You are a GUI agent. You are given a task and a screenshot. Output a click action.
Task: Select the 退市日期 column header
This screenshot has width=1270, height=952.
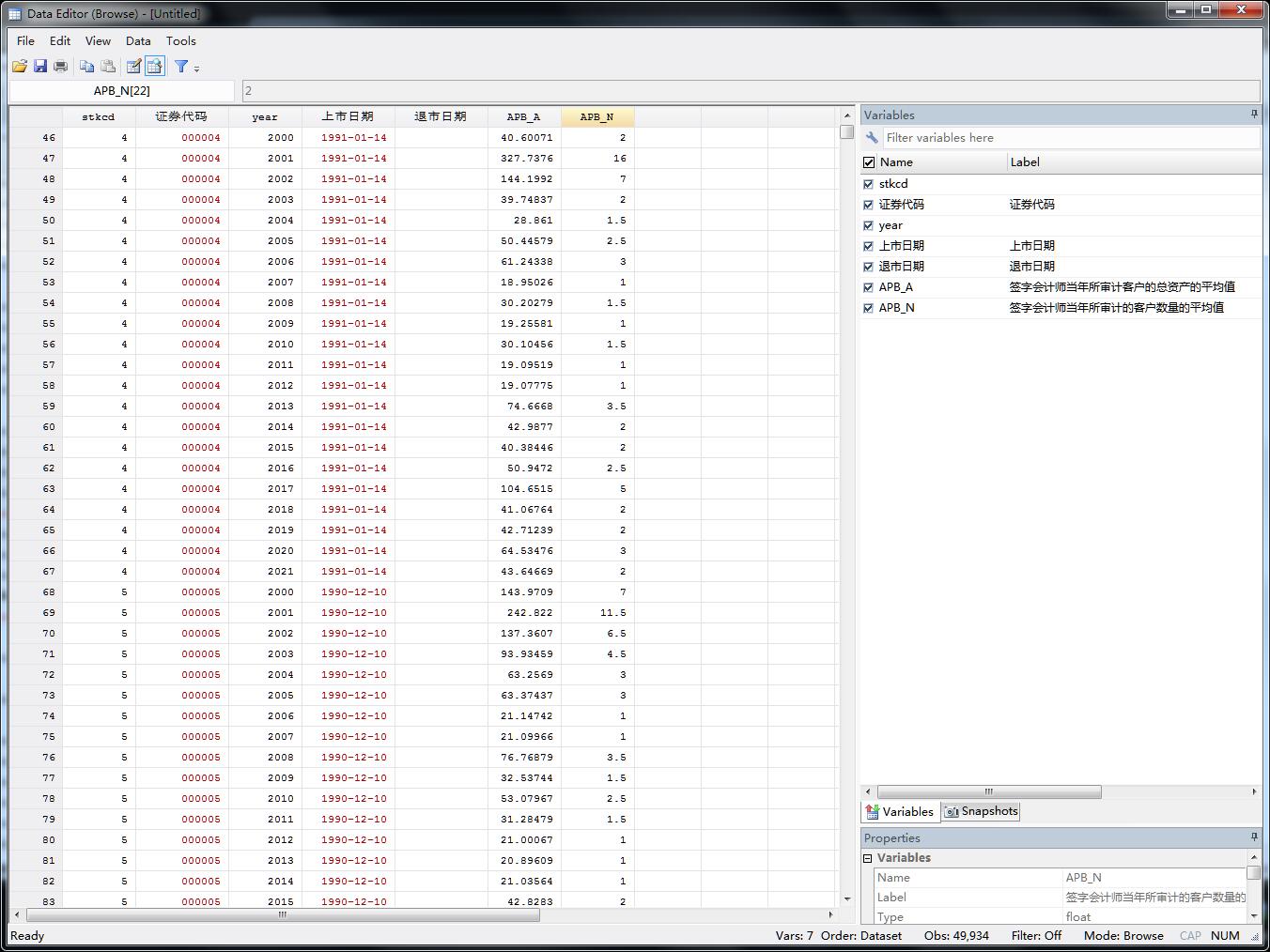click(441, 117)
